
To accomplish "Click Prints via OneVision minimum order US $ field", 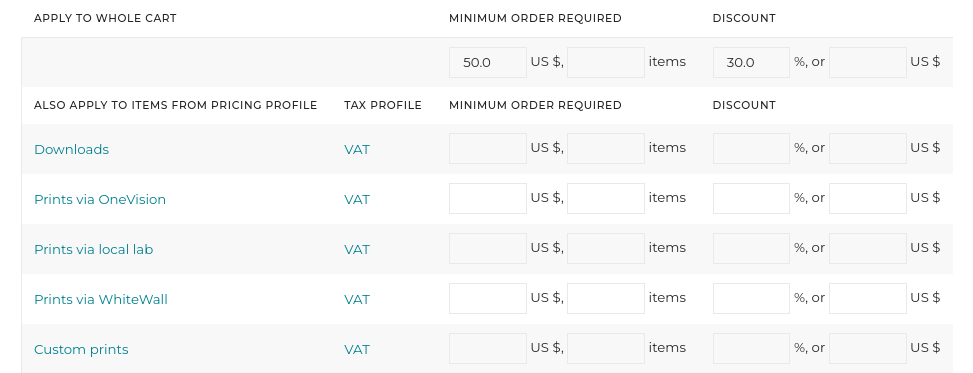I will pyautogui.click(x=488, y=199).
